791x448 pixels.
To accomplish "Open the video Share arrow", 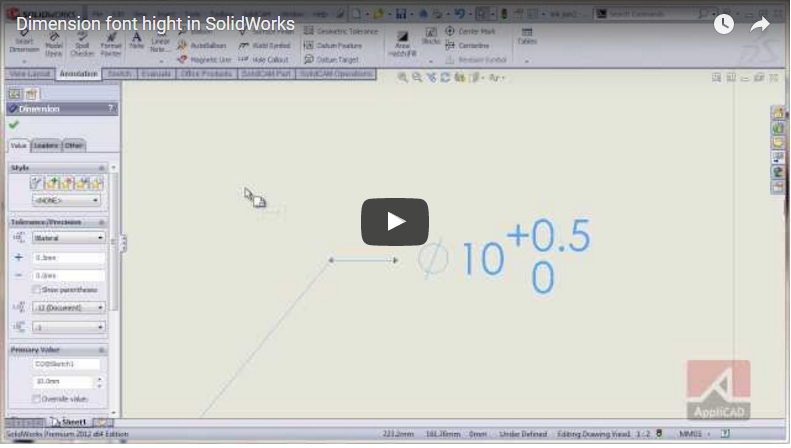I will pos(760,24).
